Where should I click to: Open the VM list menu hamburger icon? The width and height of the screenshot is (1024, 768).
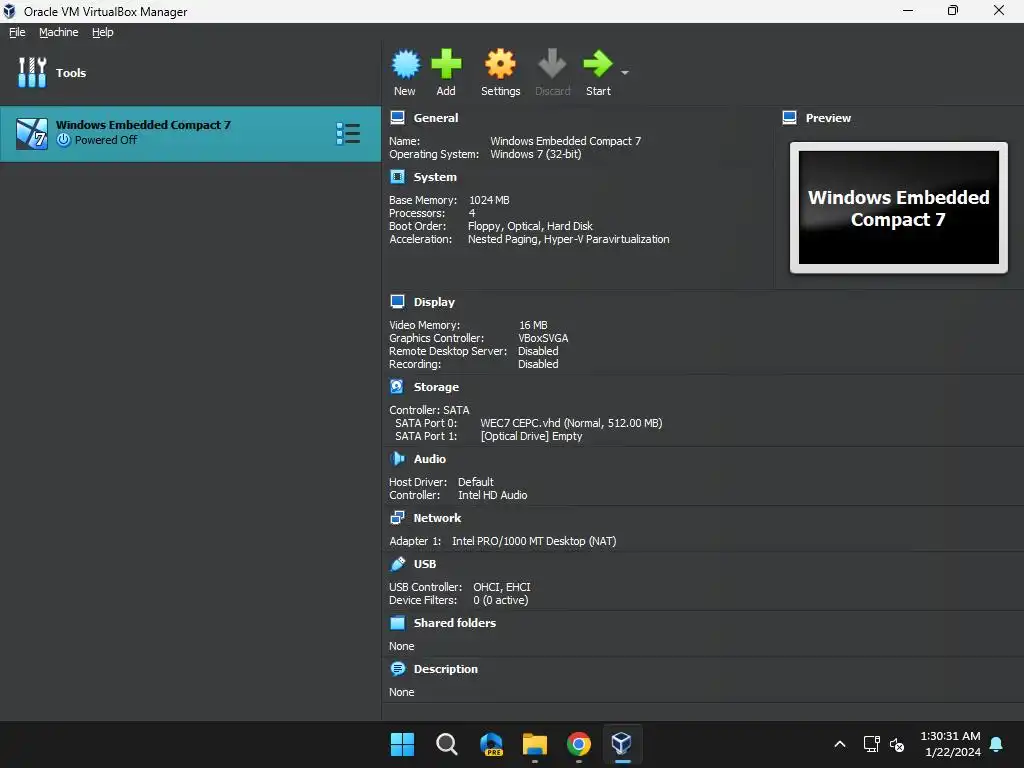pos(348,133)
